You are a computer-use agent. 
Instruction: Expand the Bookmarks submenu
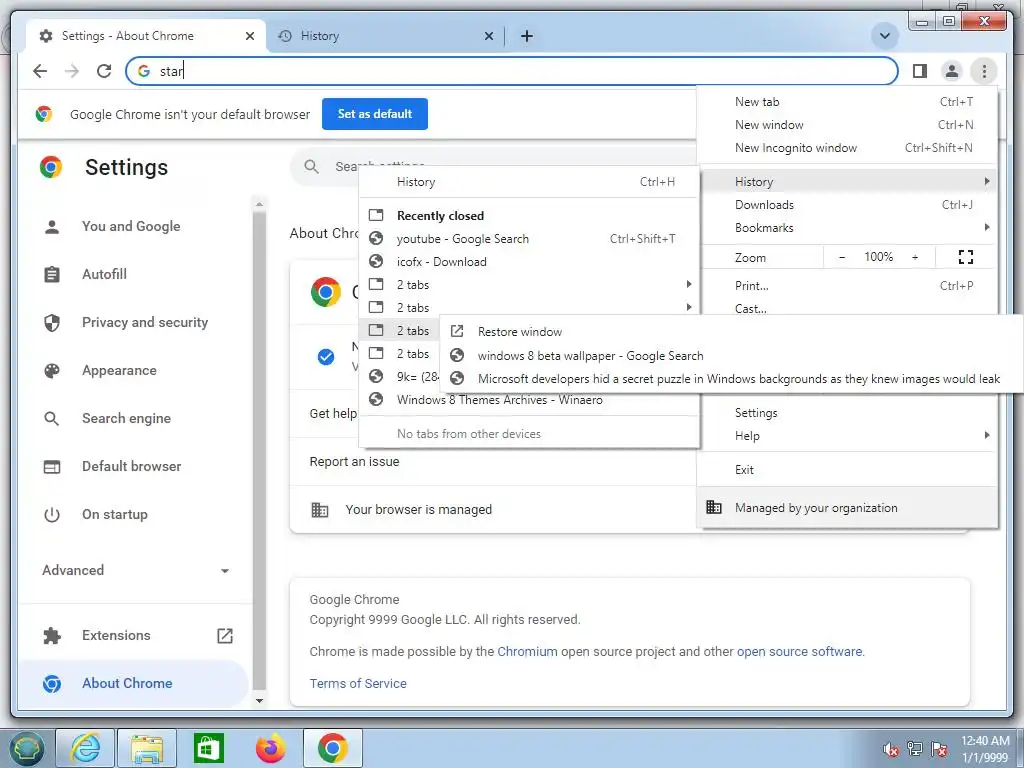[x=847, y=227]
